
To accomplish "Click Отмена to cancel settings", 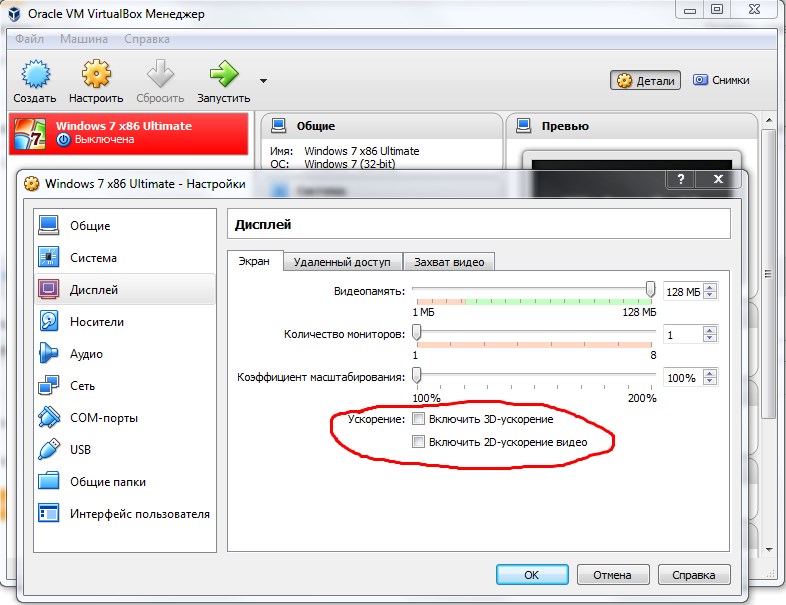I will click(x=613, y=574).
